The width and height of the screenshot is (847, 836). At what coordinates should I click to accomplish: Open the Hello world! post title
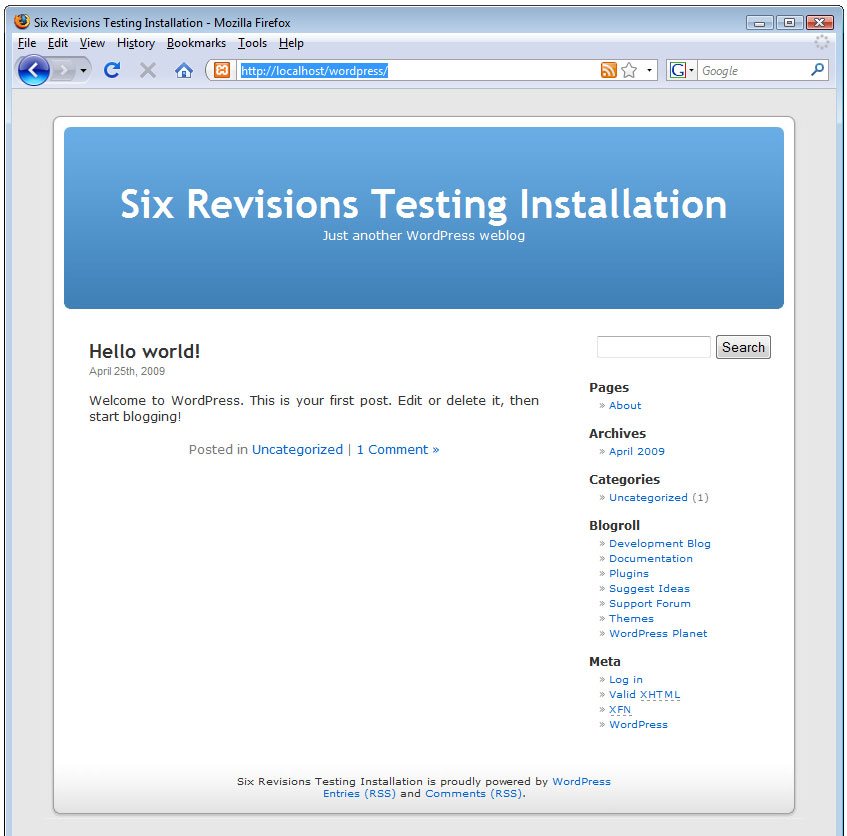(x=145, y=351)
